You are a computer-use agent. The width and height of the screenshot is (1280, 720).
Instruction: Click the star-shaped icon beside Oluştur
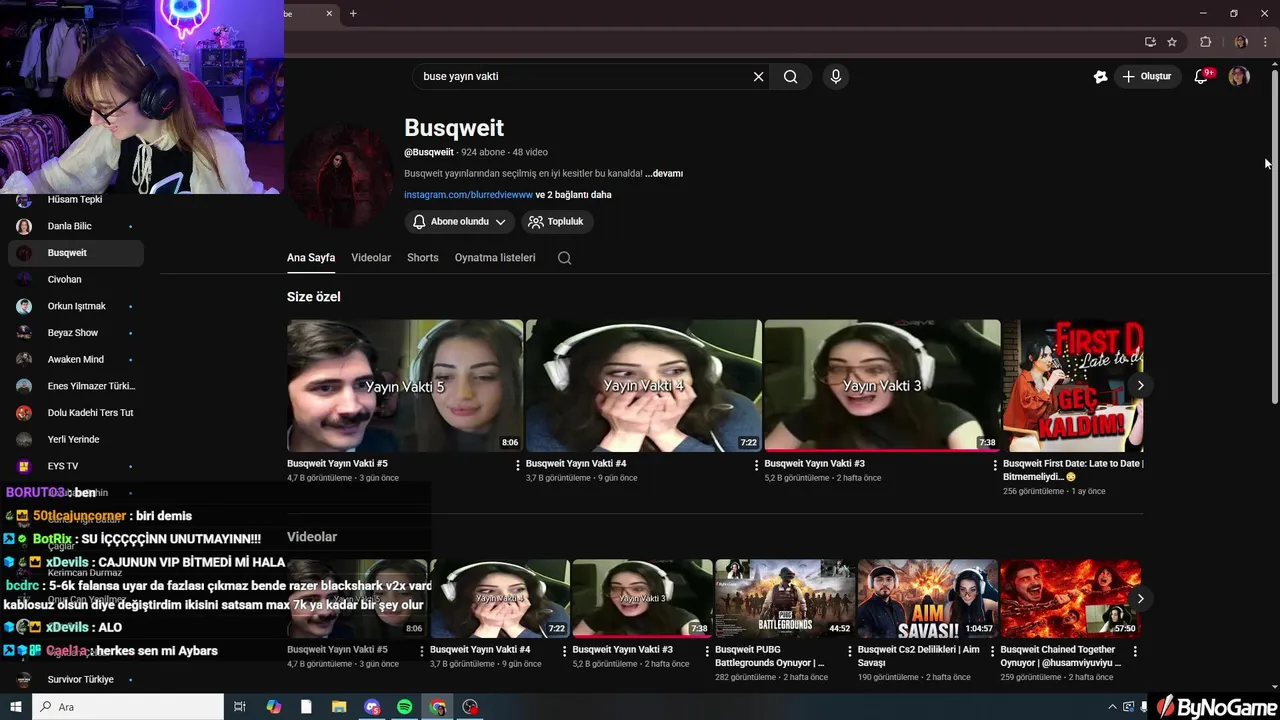pos(1101,76)
